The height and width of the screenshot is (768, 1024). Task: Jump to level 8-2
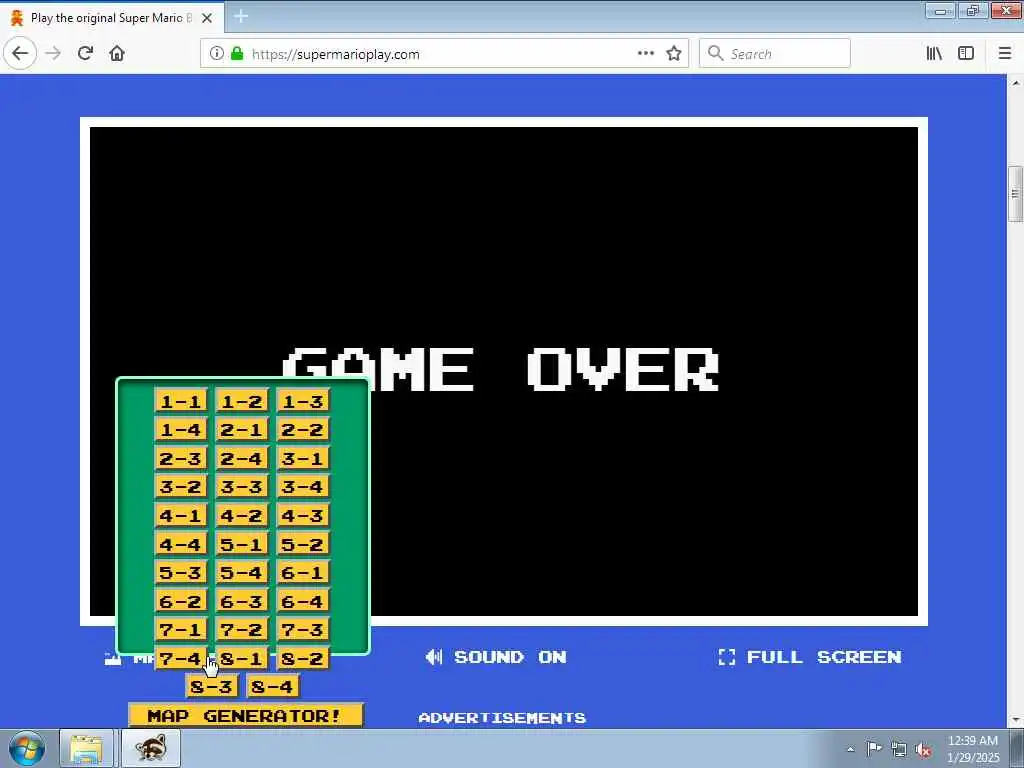[x=303, y=658]
